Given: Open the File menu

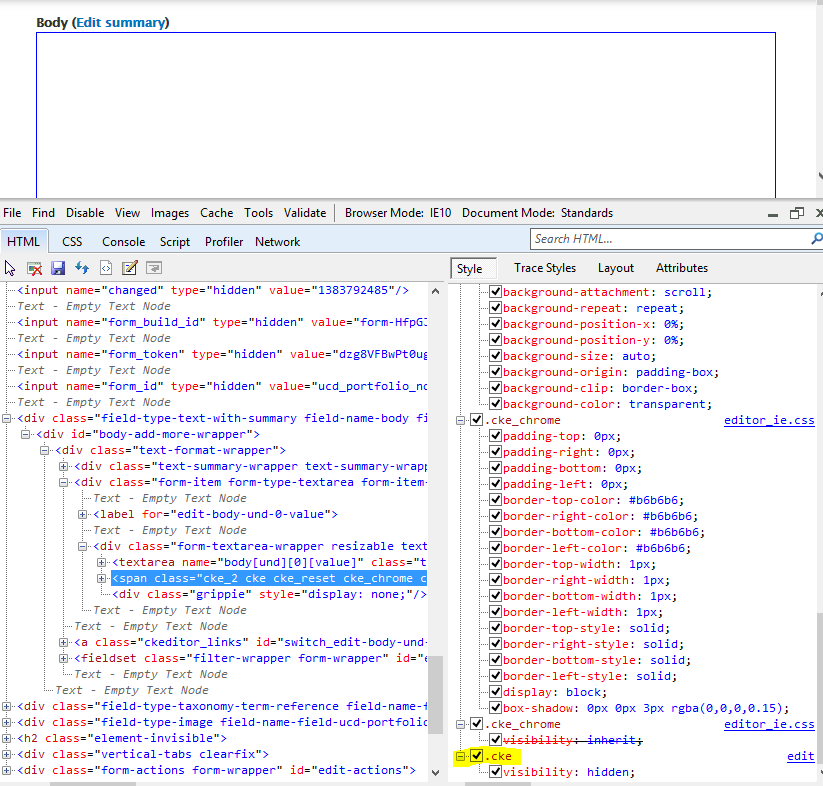Looking at the screenshot, I should click(12, 213).
